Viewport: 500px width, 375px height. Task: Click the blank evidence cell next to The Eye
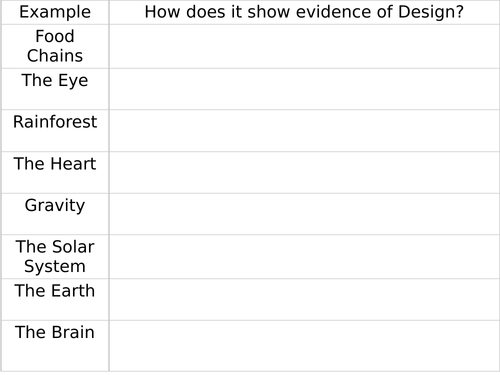(x=304, y=89)
